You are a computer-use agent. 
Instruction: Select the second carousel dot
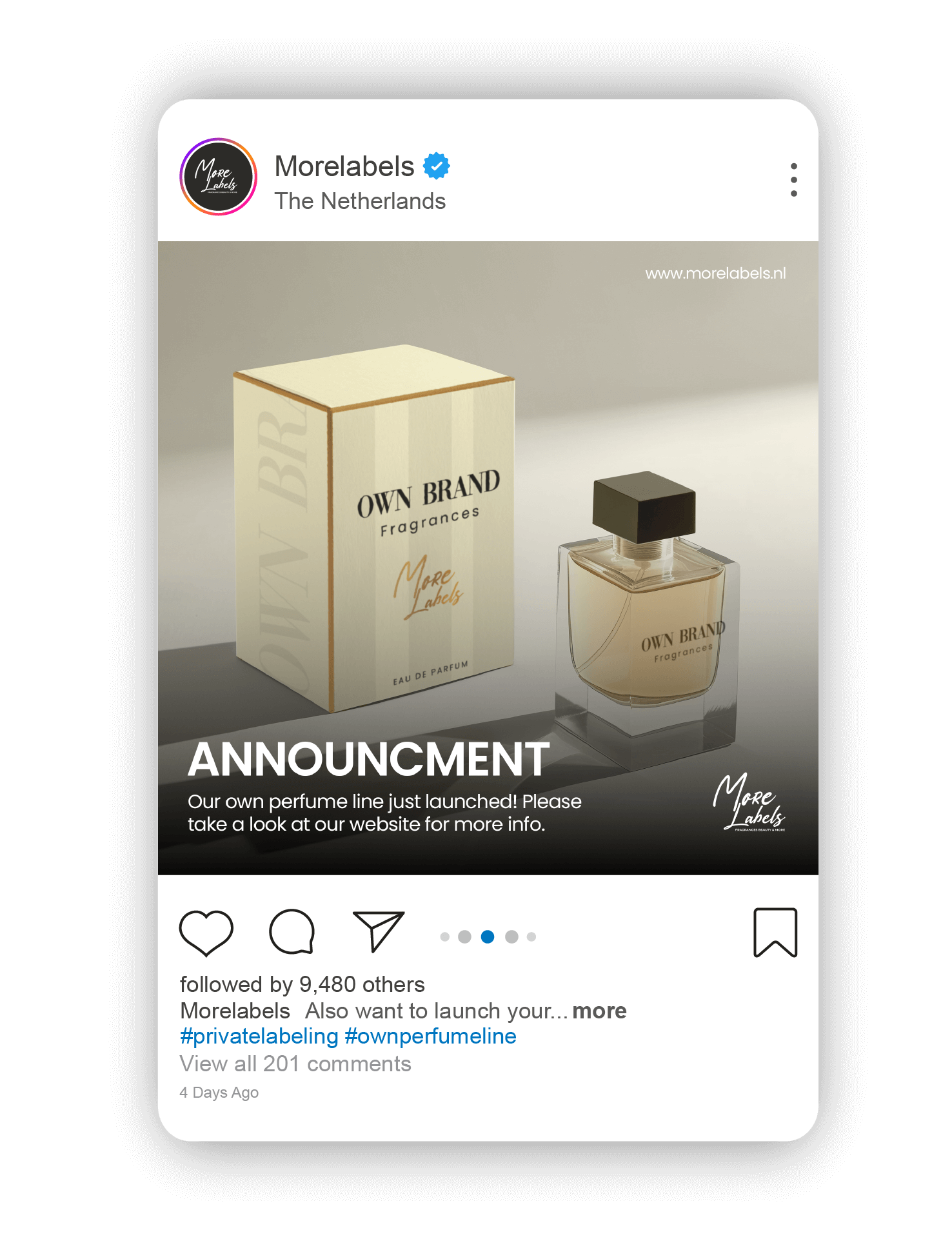tap(464, 936)
